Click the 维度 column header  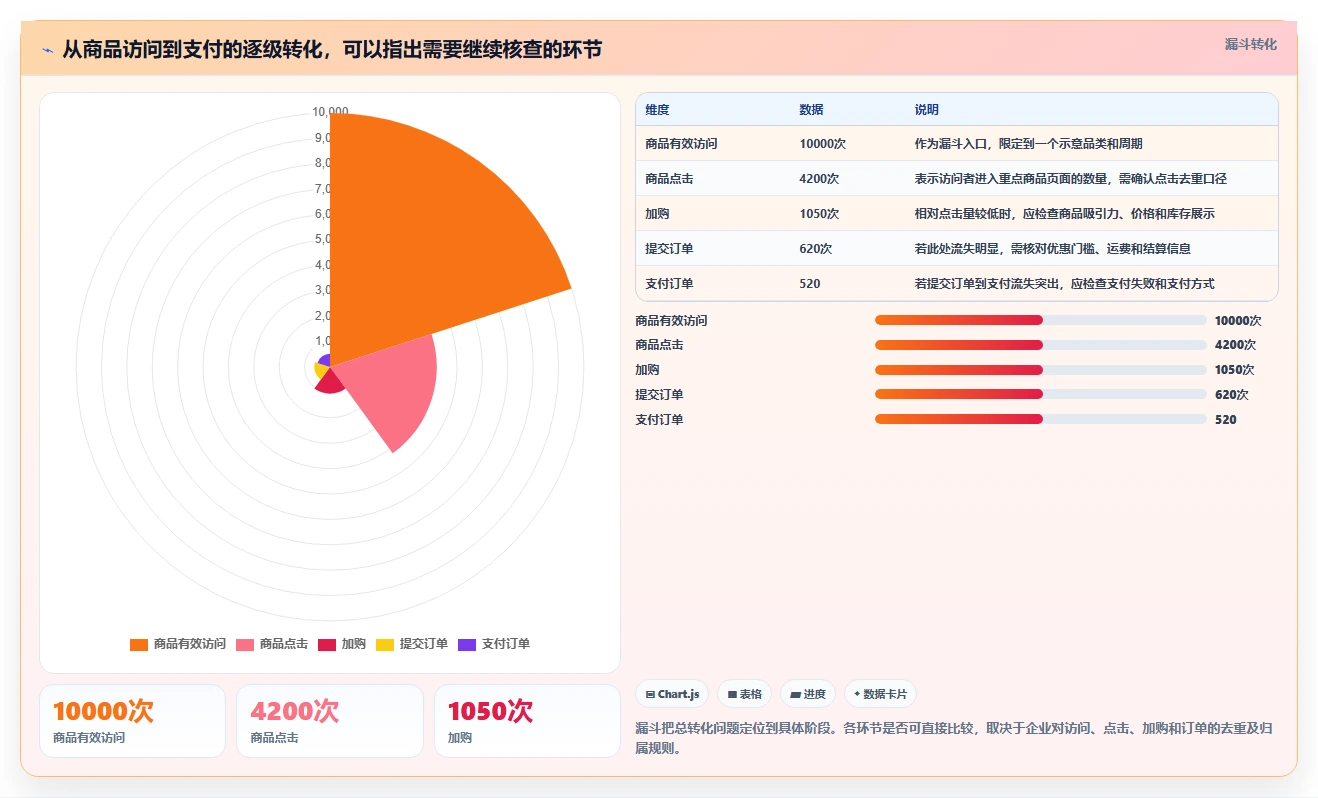(x=657, y=110)
